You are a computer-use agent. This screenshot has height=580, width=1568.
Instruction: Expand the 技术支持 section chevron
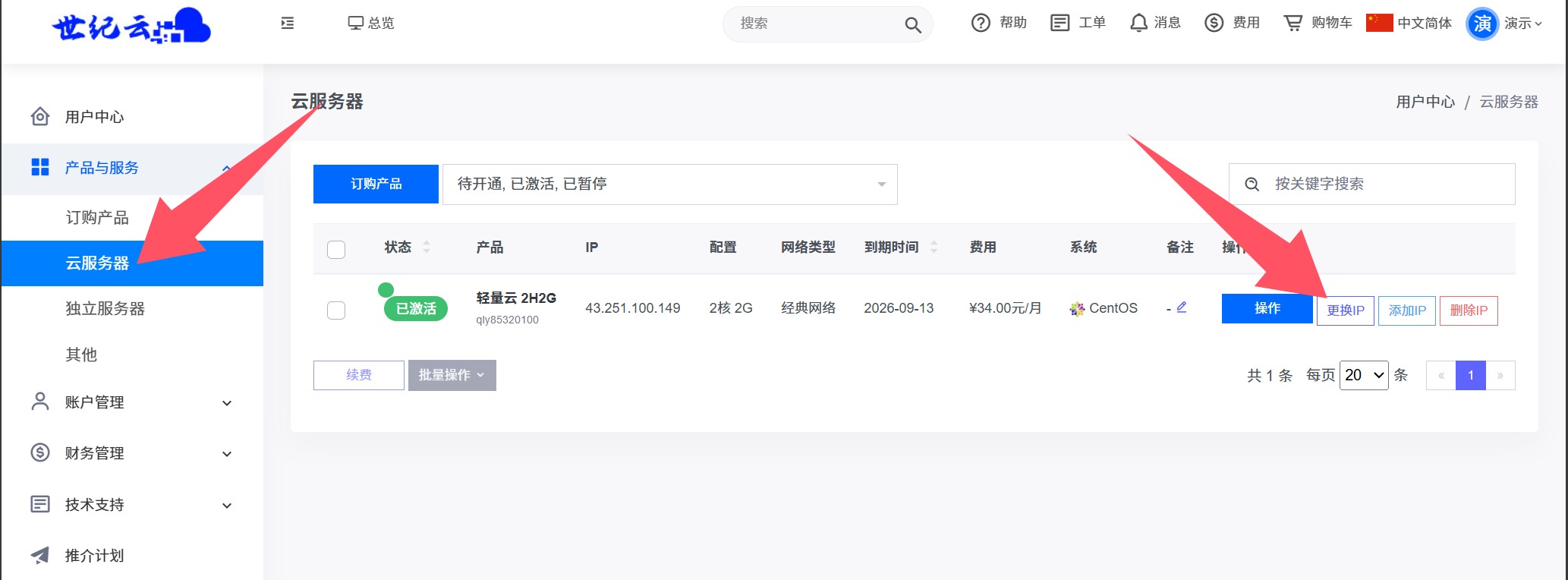pyautogui.click(x=226, y=506)
